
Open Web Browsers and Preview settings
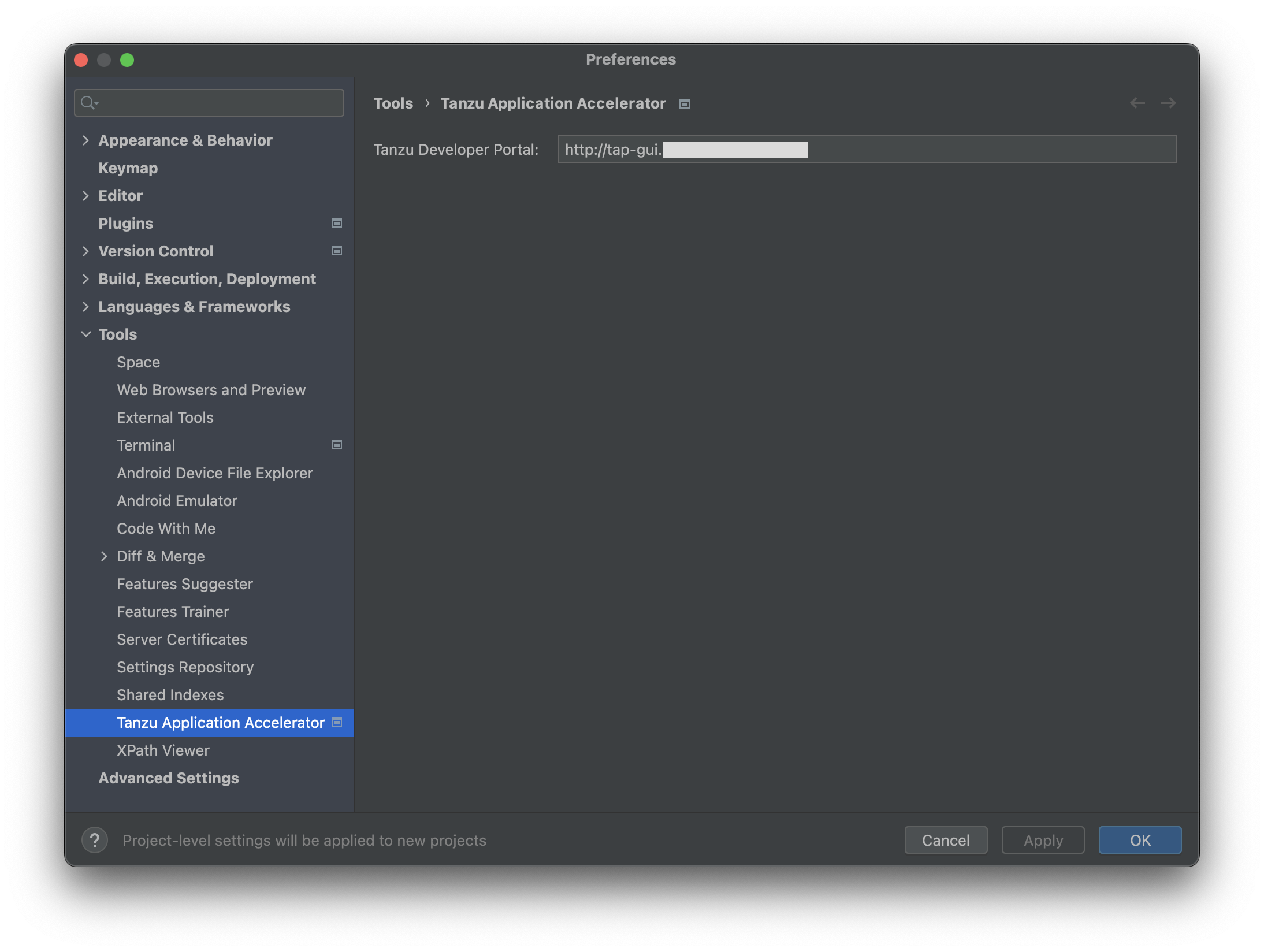[211, 390]
